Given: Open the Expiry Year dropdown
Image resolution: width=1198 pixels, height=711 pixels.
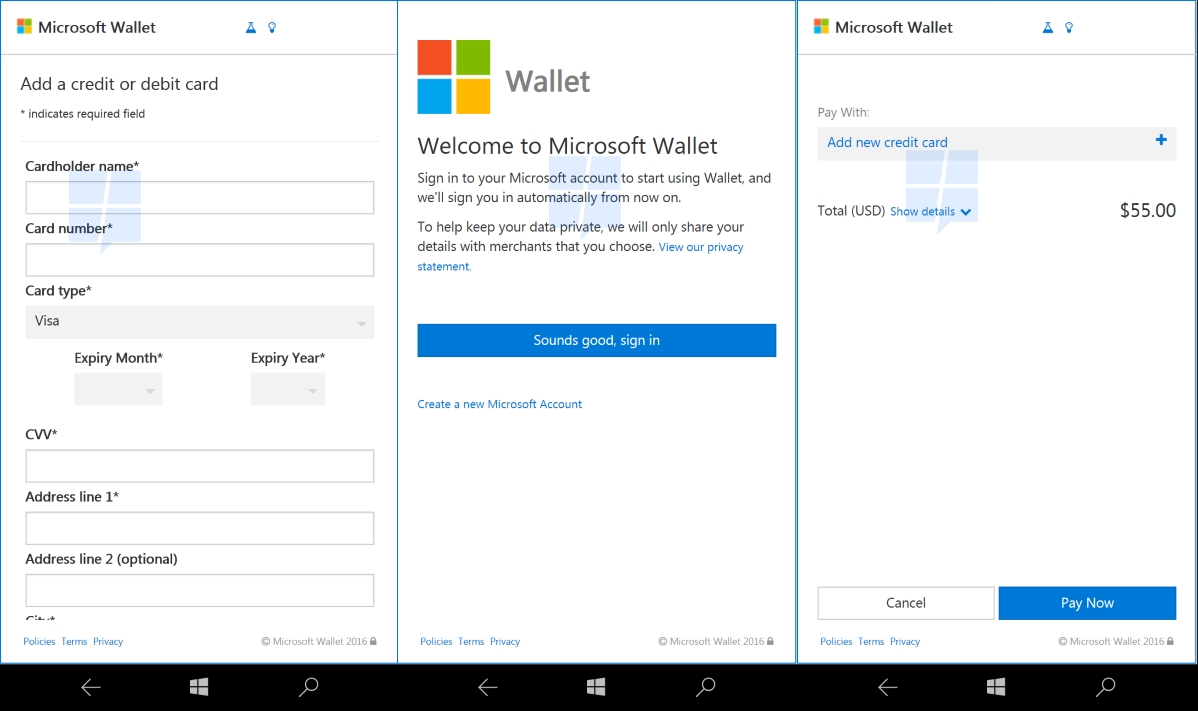Looking at the screenshot, I should [x=287, y=390].
